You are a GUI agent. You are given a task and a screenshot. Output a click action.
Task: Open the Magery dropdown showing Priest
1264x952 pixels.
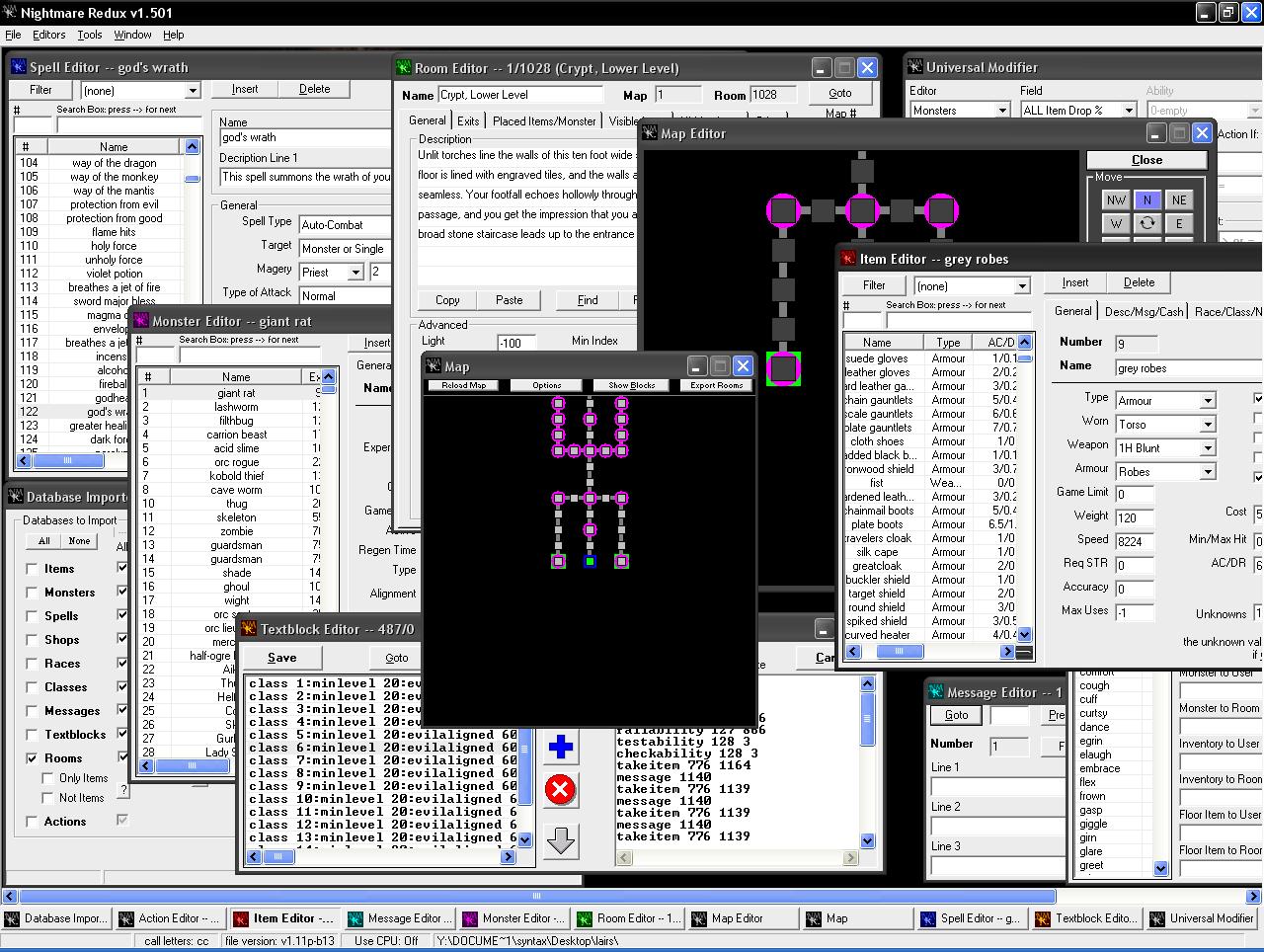[x=356, y=273]
